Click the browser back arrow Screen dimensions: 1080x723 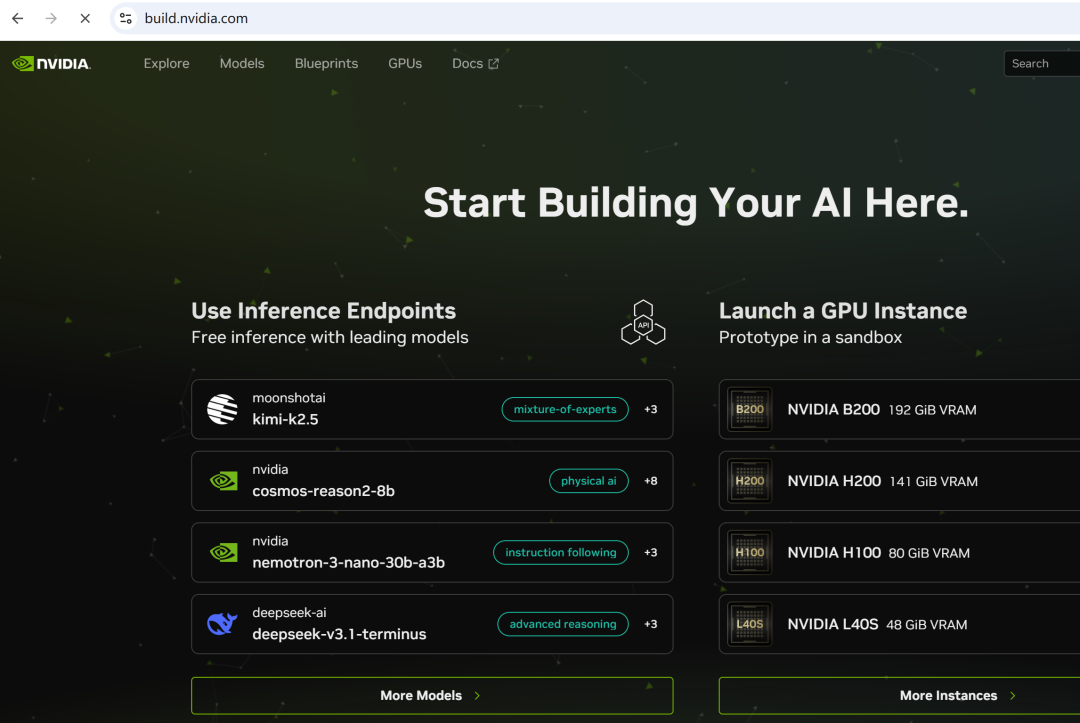(x=18, y=19)
